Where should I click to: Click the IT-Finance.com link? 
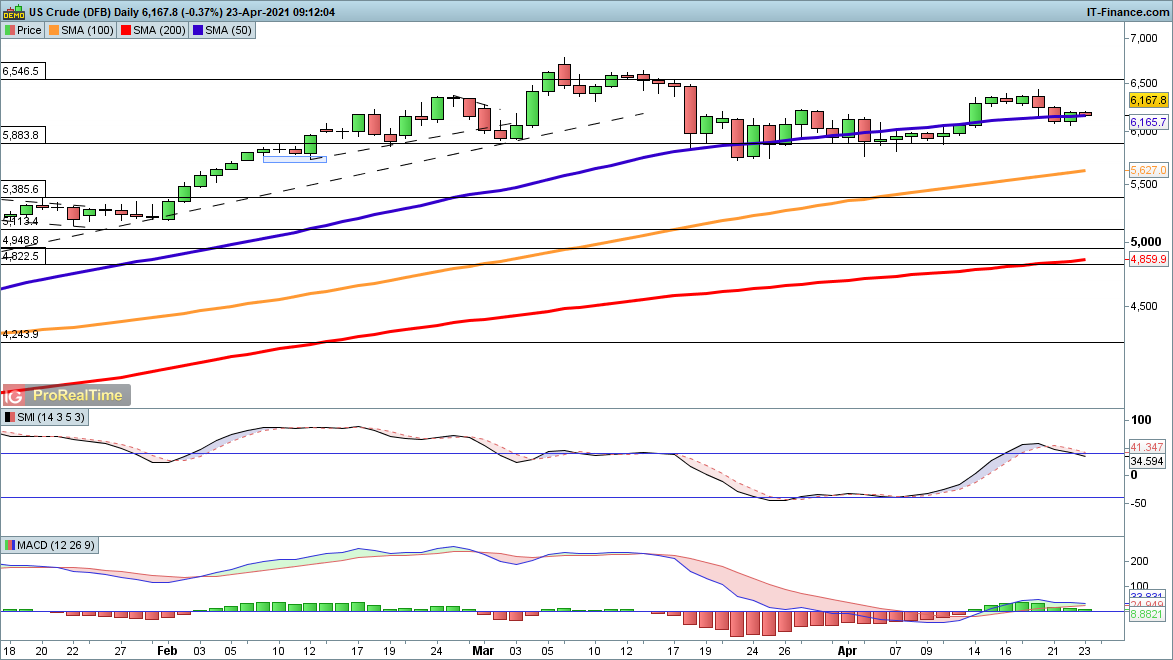1127,12
